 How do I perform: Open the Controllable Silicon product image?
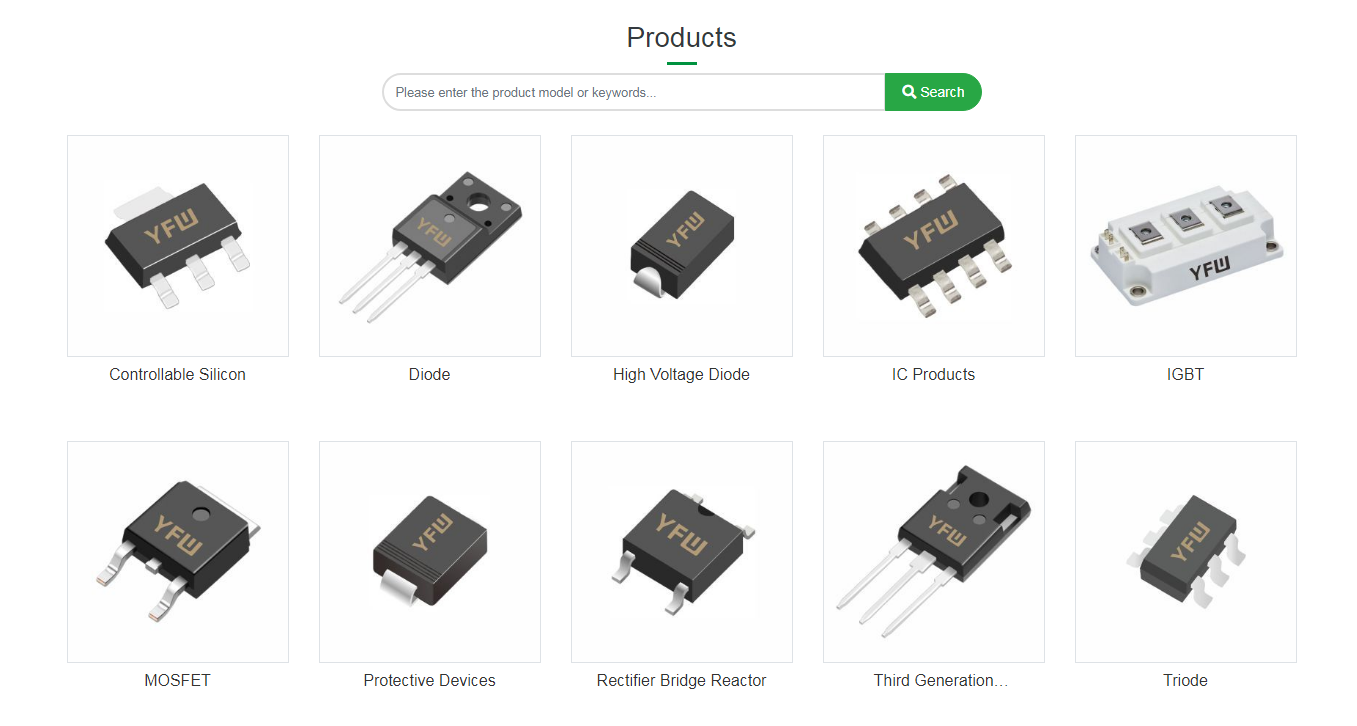178,246
